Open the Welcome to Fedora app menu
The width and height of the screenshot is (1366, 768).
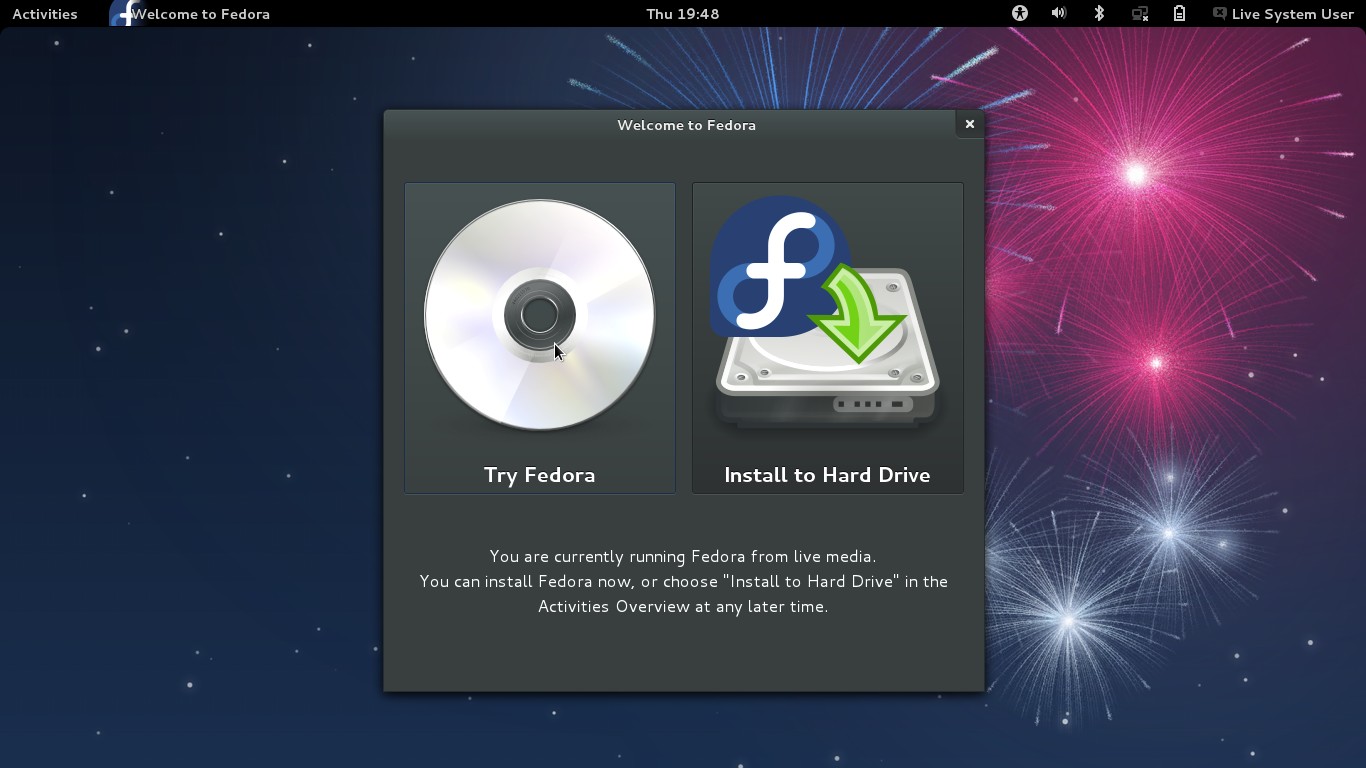coord(200,14)
